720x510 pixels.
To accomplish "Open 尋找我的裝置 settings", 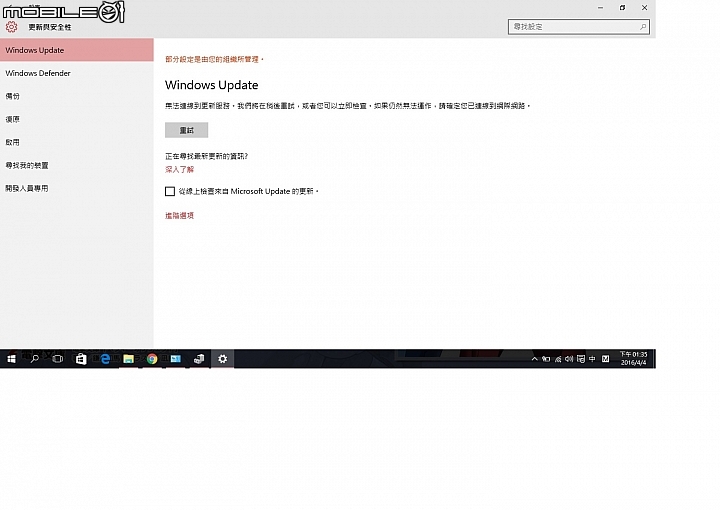I will [x=77, y=165].
